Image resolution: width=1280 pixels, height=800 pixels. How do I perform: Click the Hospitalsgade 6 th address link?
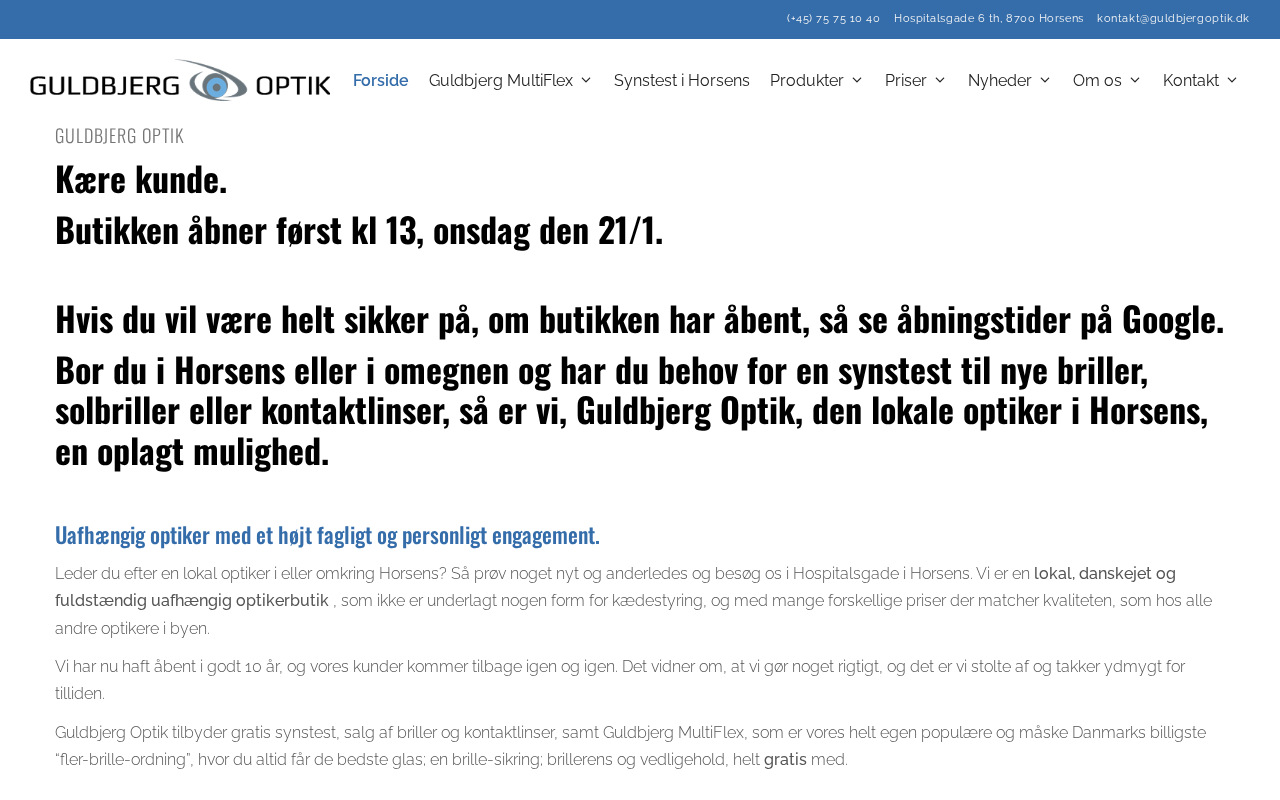[x=989, y=18]
